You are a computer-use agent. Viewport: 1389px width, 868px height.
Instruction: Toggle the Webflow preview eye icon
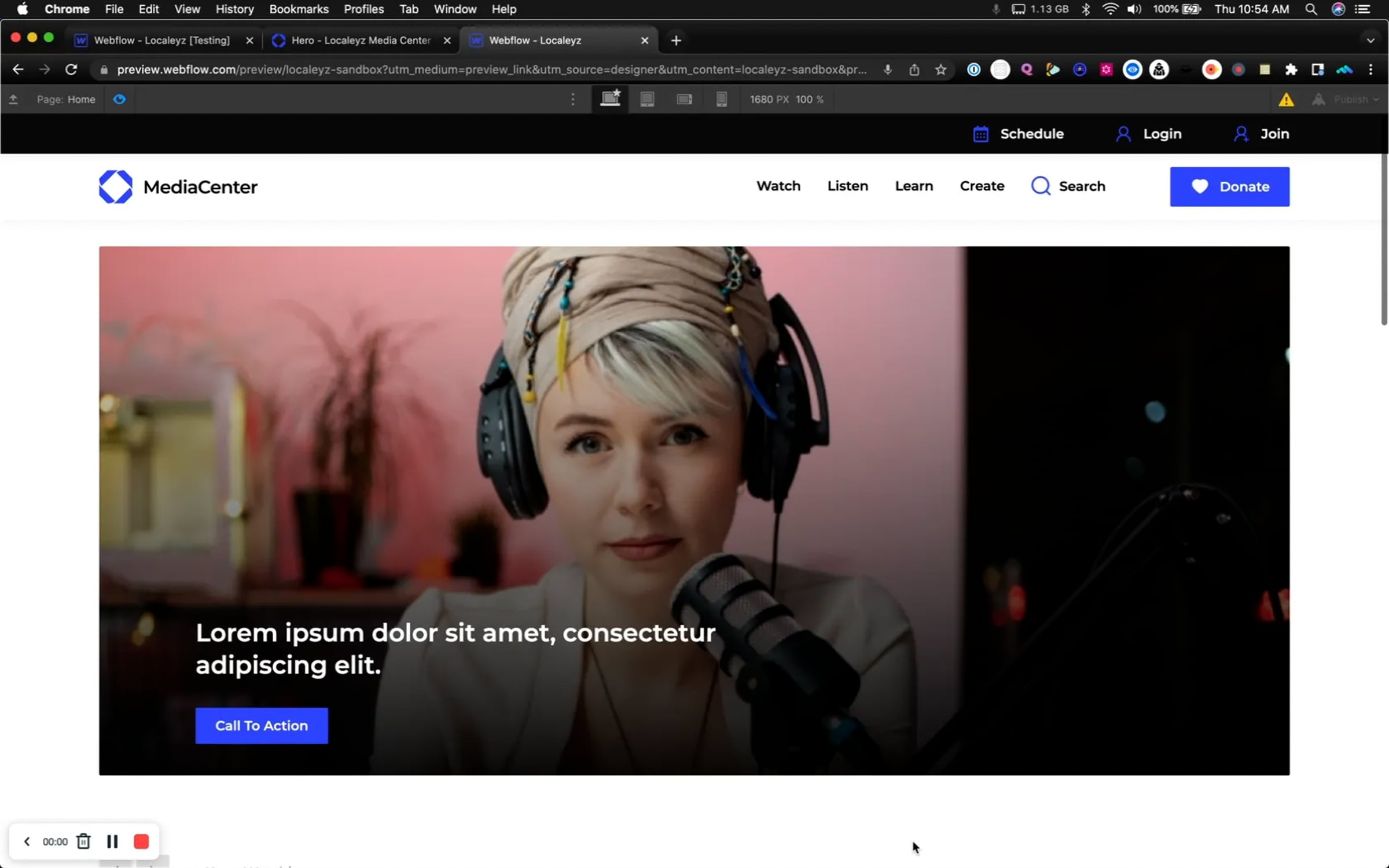click(119, 100)
